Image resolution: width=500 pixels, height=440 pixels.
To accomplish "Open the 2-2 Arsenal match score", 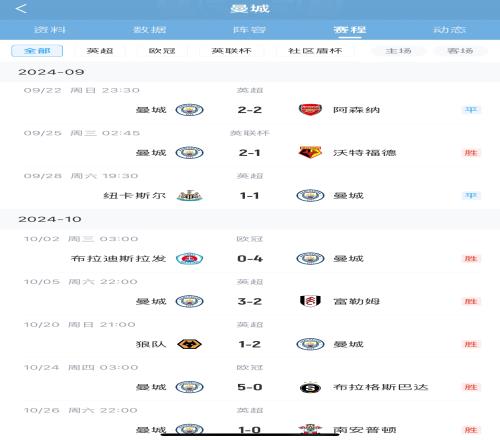I will tap(250, 110).
